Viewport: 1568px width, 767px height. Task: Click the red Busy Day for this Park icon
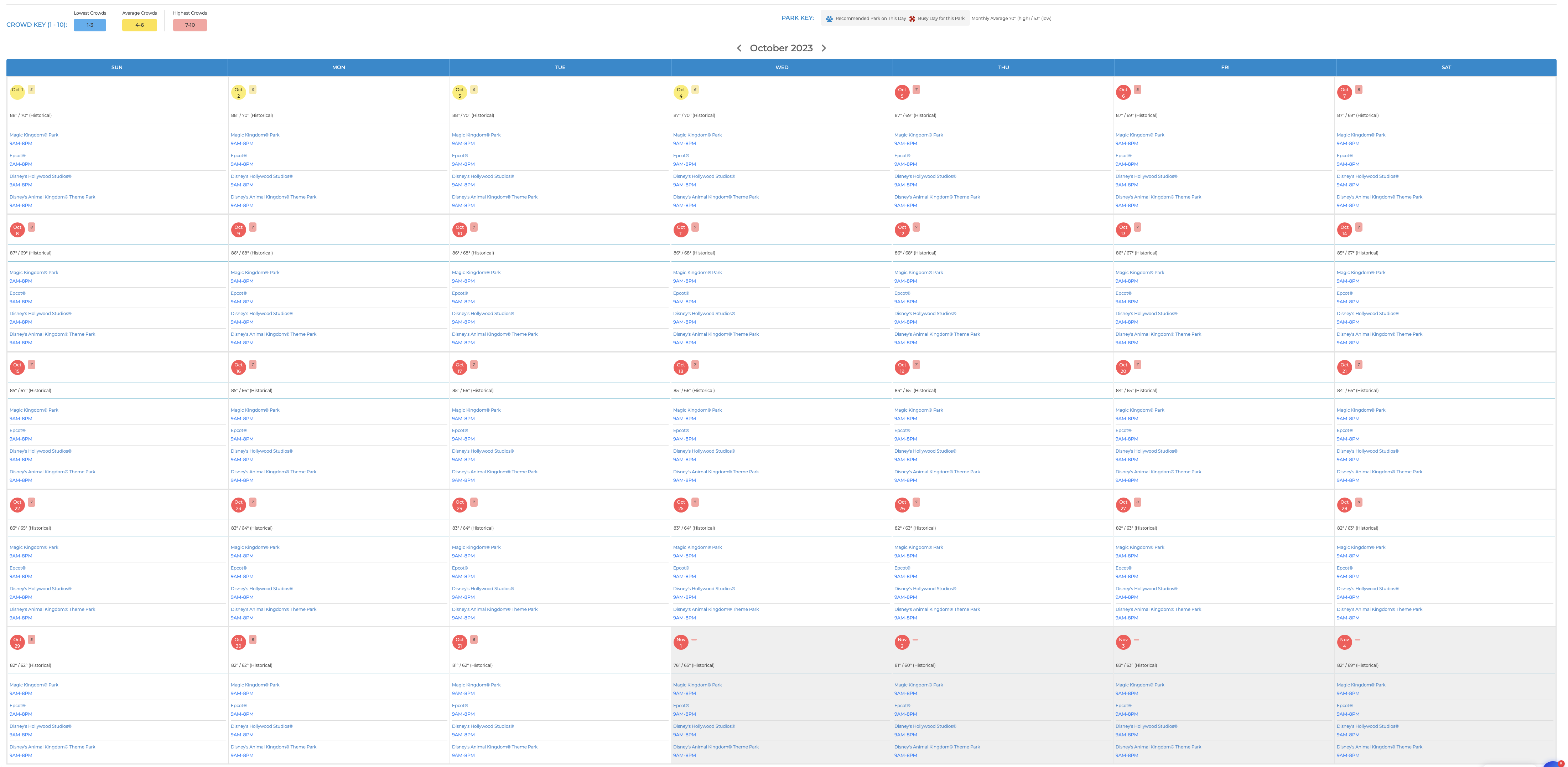912,19
